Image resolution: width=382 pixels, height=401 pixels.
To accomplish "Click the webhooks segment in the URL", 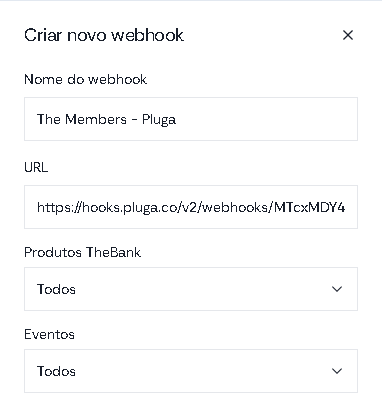I will (234, 207).
